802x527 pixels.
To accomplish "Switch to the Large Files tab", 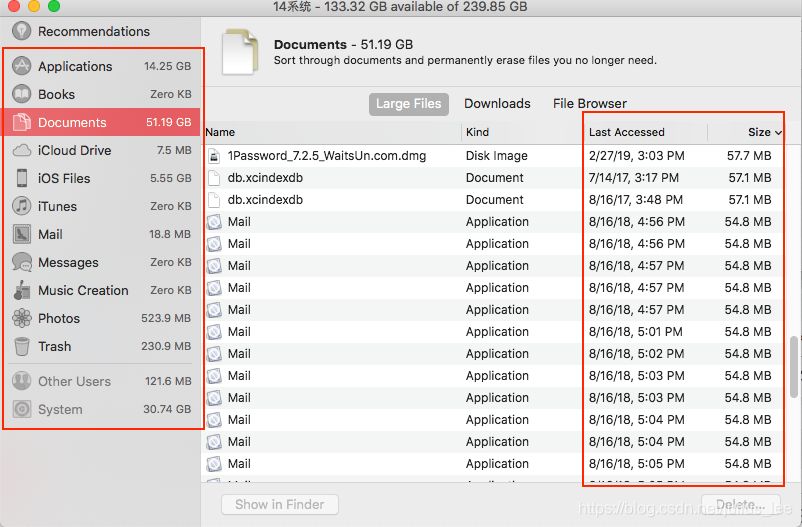I will (409, 104).
